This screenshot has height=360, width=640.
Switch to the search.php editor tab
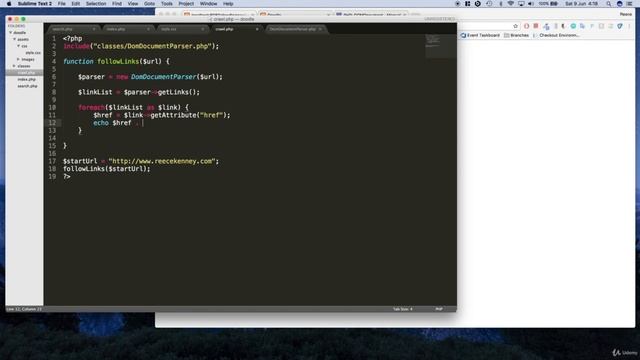click(73, 29)
